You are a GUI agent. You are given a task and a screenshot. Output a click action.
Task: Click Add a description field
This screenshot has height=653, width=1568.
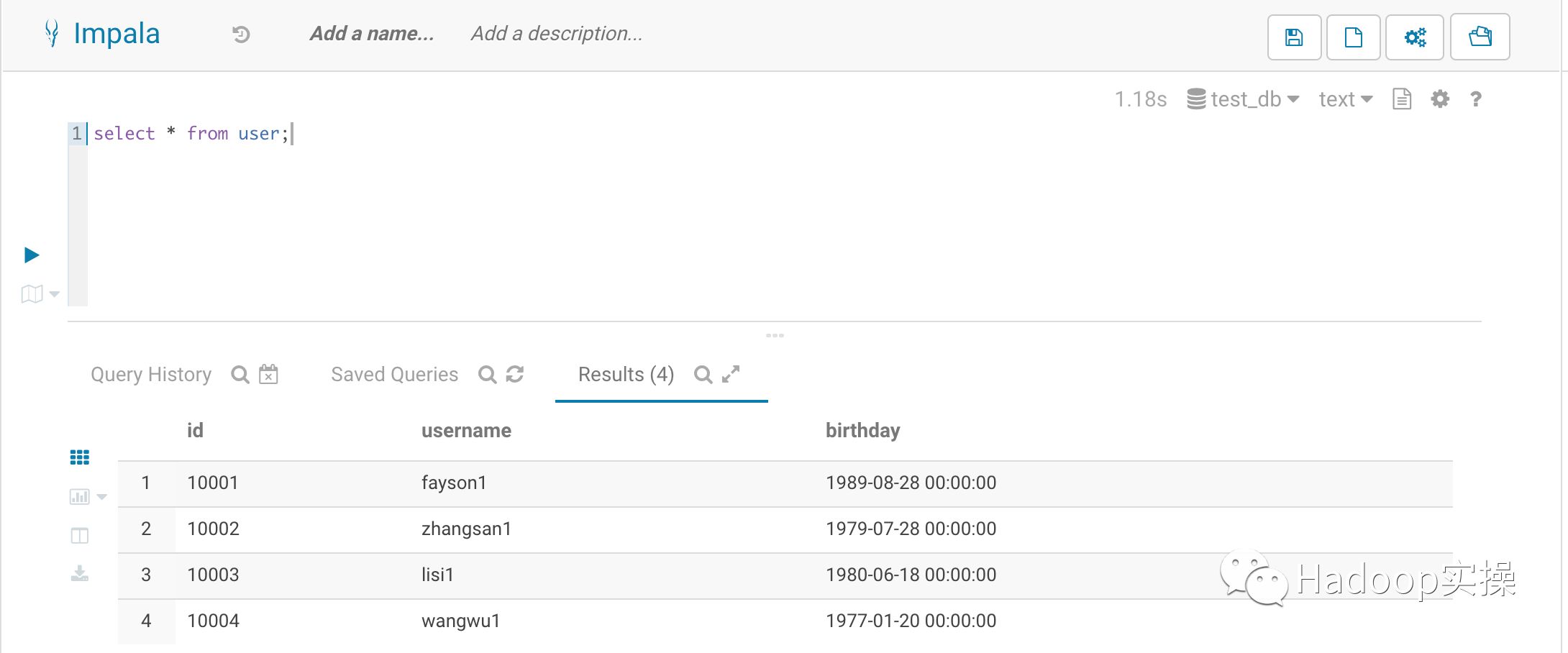coord(557,34)
